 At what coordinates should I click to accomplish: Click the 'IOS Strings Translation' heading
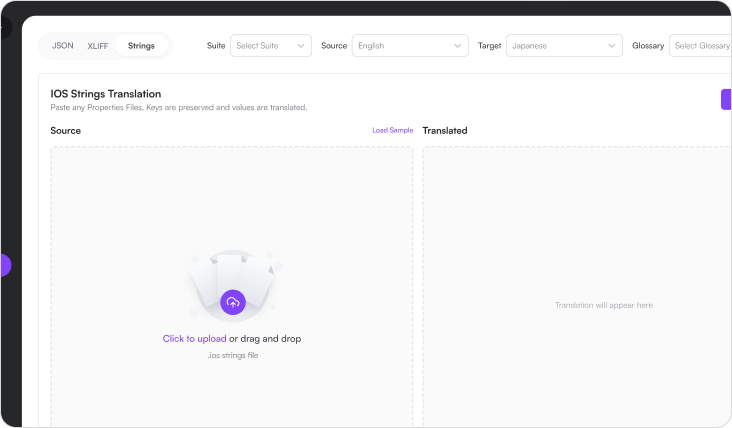(x=105, y=94)
